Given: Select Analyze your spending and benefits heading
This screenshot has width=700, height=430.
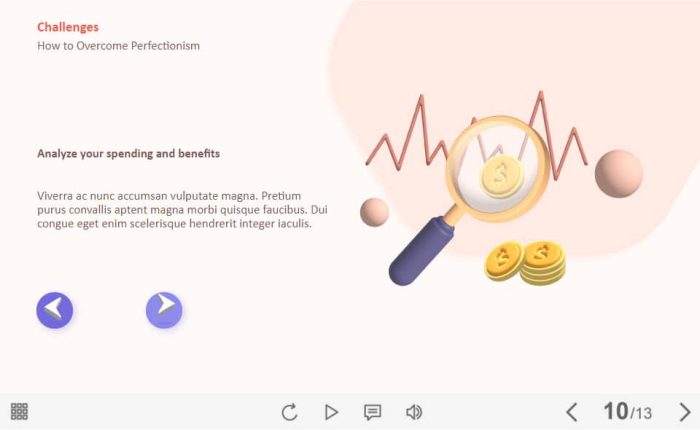Looking at the screenshot, I should (129, 154).
